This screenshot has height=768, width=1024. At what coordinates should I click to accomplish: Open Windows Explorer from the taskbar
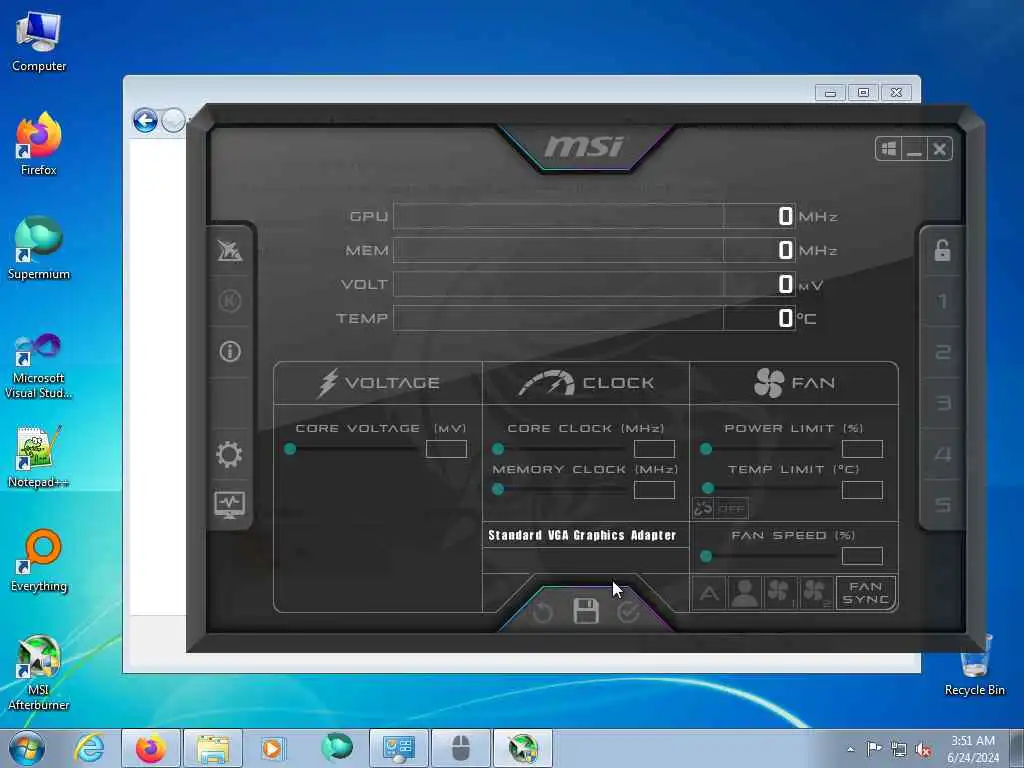213,748
